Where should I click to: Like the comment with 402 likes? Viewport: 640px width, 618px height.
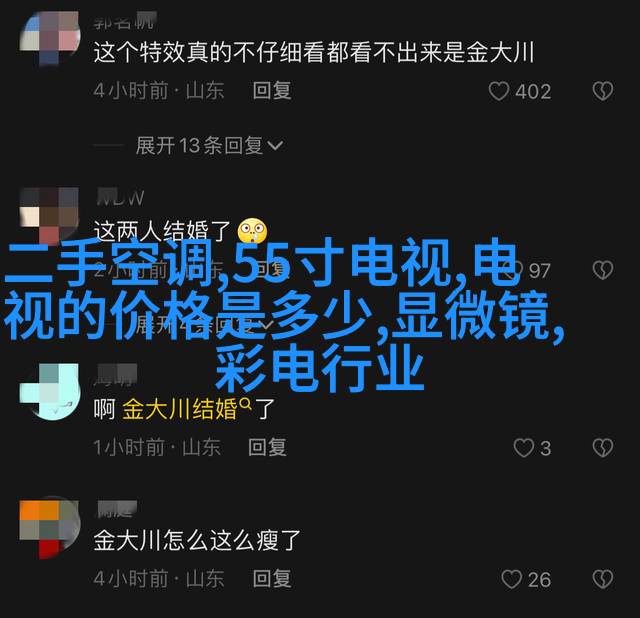tap(499, 91)
